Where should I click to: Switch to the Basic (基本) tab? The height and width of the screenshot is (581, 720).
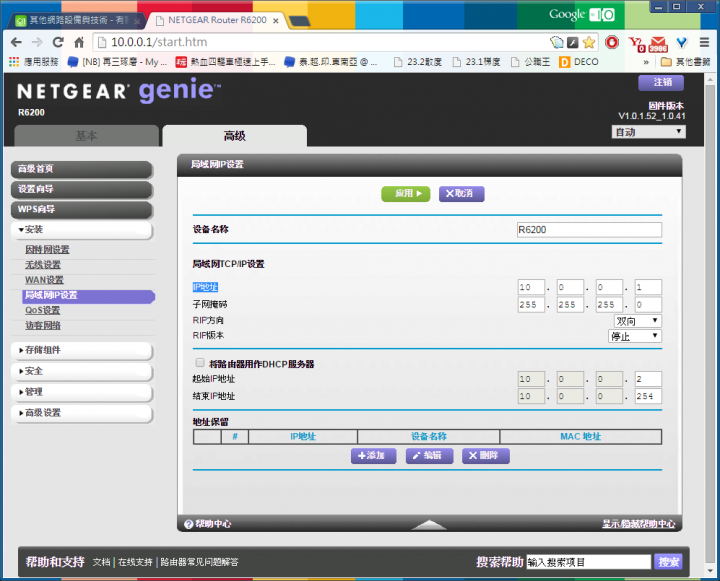pos(86,136)
